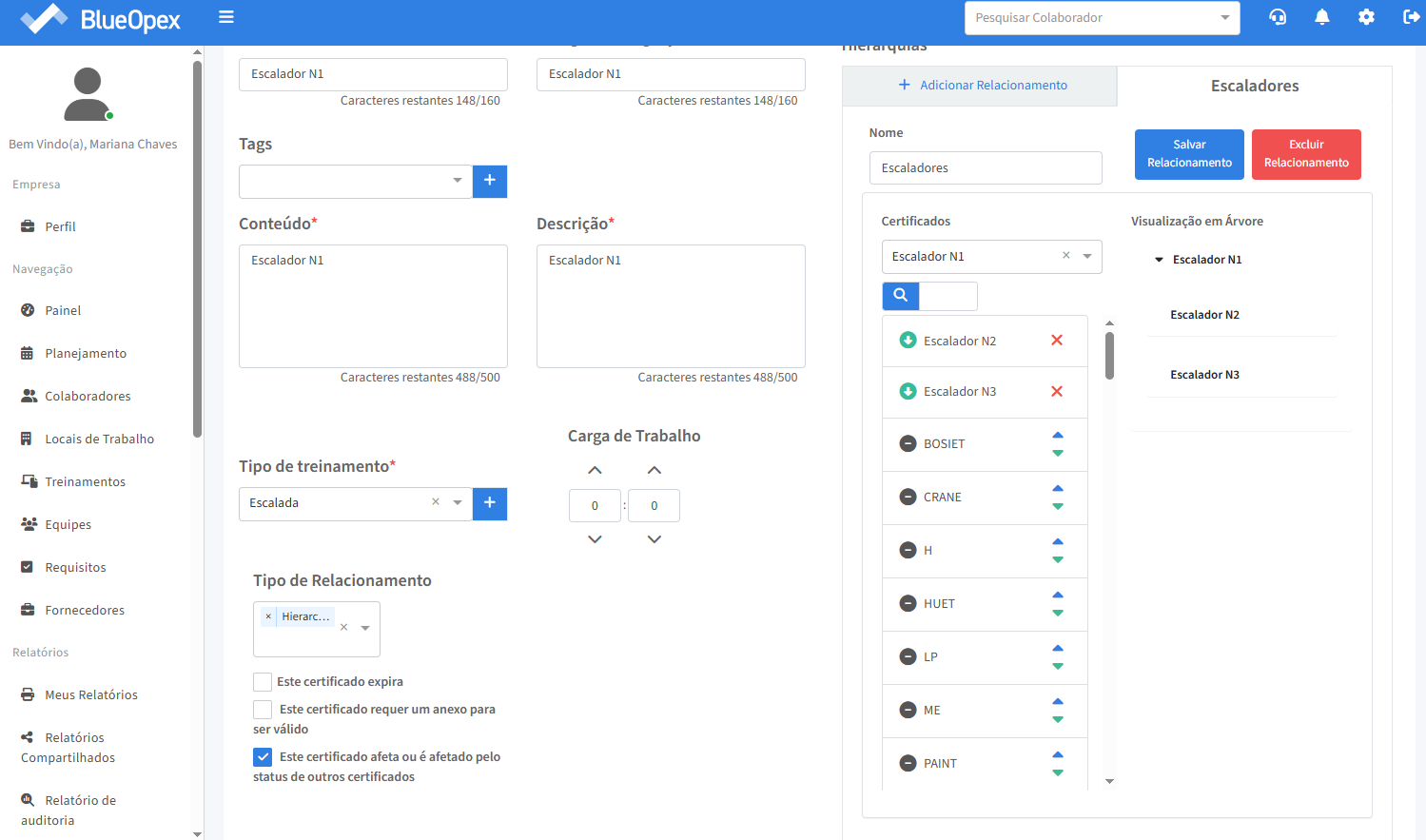Click the green arrow icon beside Escalador N2

pos(908,341)
